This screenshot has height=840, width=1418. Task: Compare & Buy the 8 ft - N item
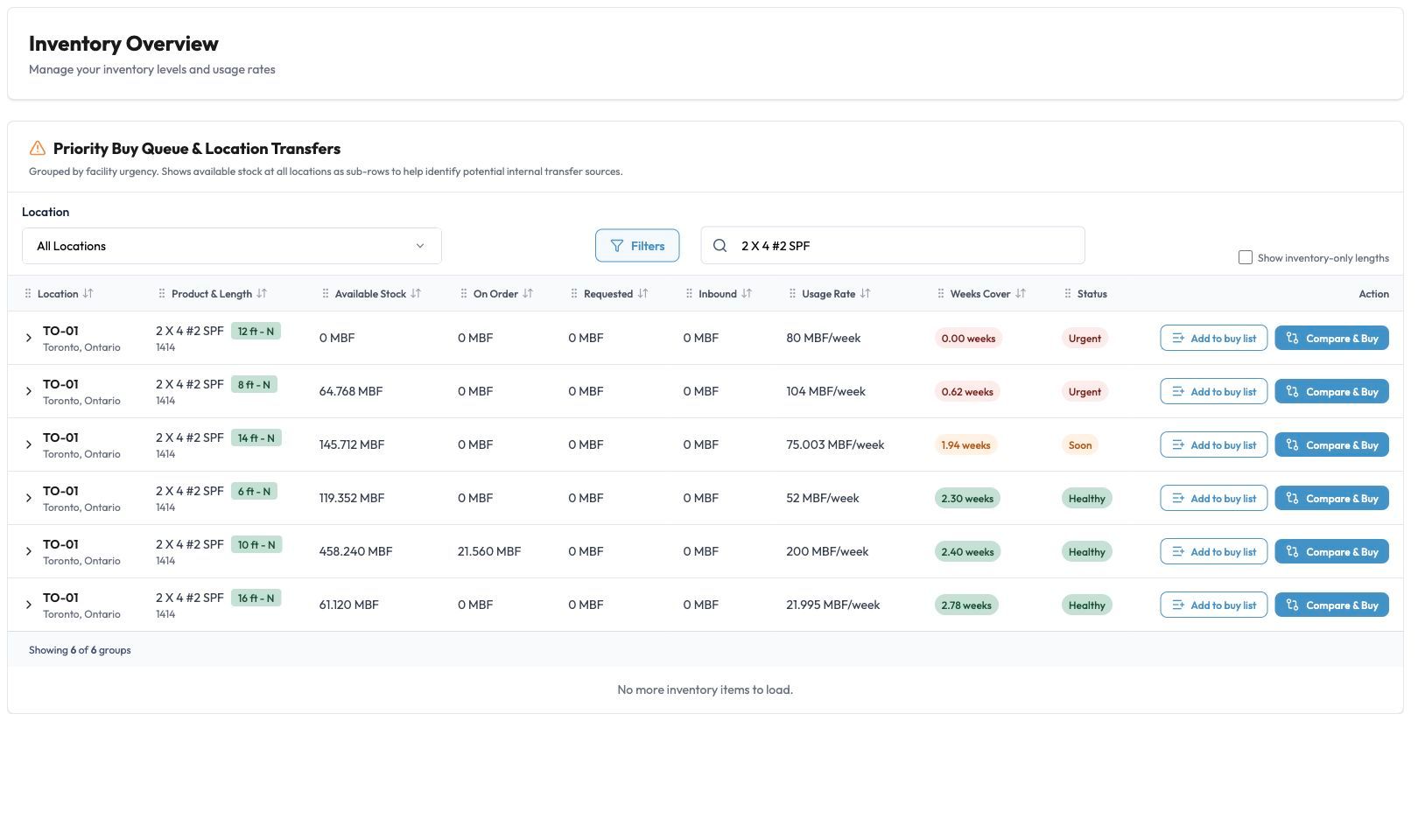[1331, 391]
